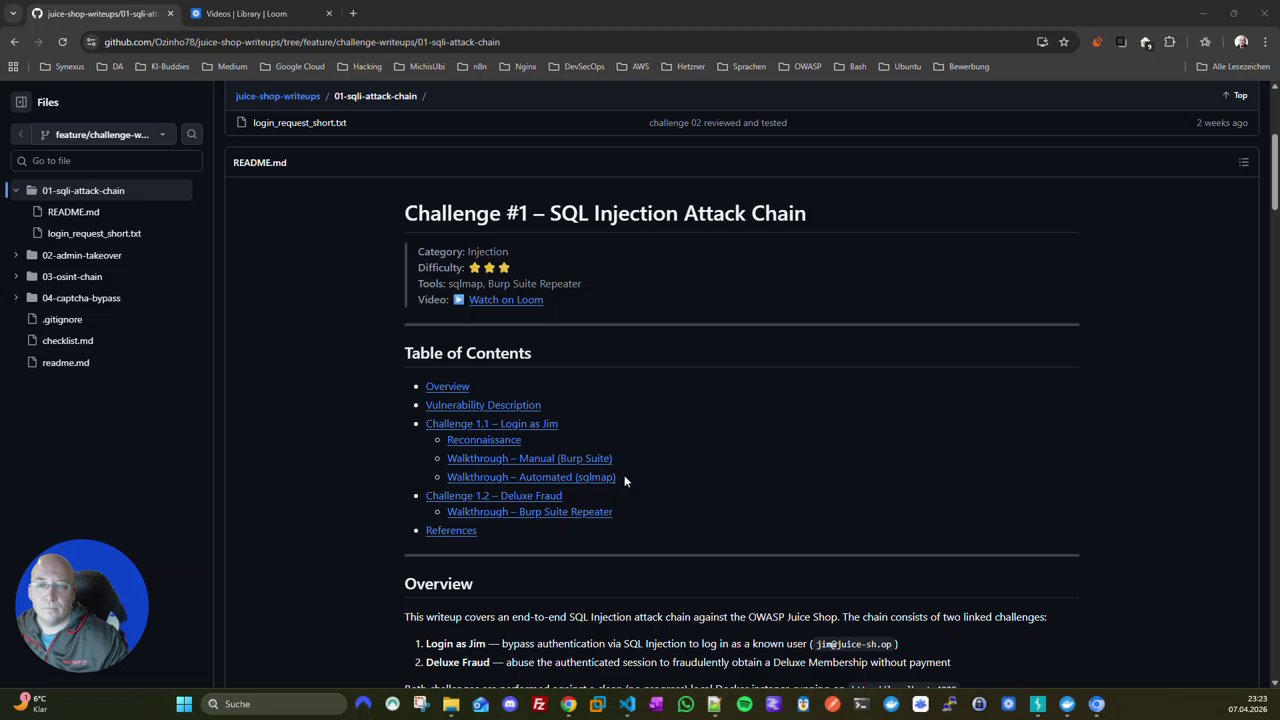Open the Windows Start menu
Image resolution: width=1280 pixels, height=720 pixels.
(x=184, y=704)
